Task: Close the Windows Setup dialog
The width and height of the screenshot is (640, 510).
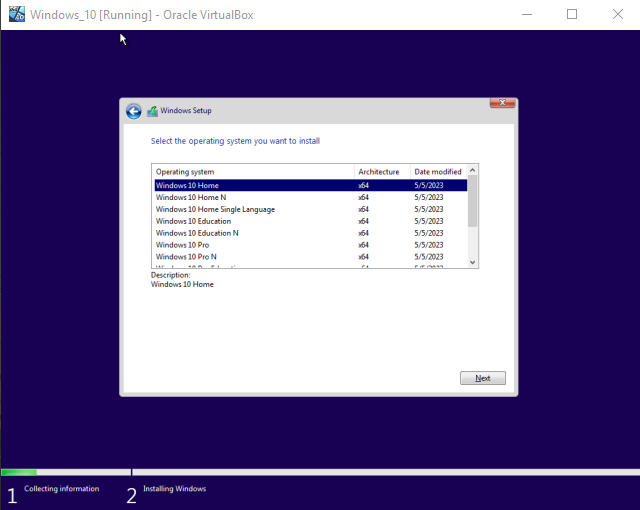Action: click(x=503, y=103)
